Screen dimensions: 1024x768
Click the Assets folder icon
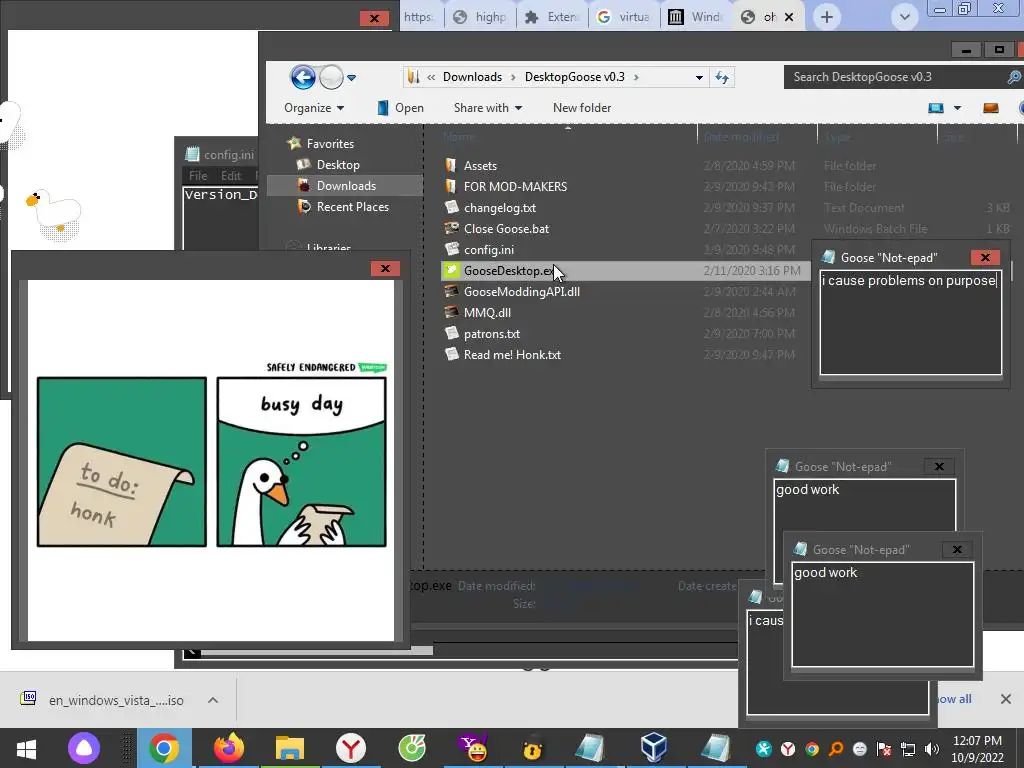(x=451, y=165)
